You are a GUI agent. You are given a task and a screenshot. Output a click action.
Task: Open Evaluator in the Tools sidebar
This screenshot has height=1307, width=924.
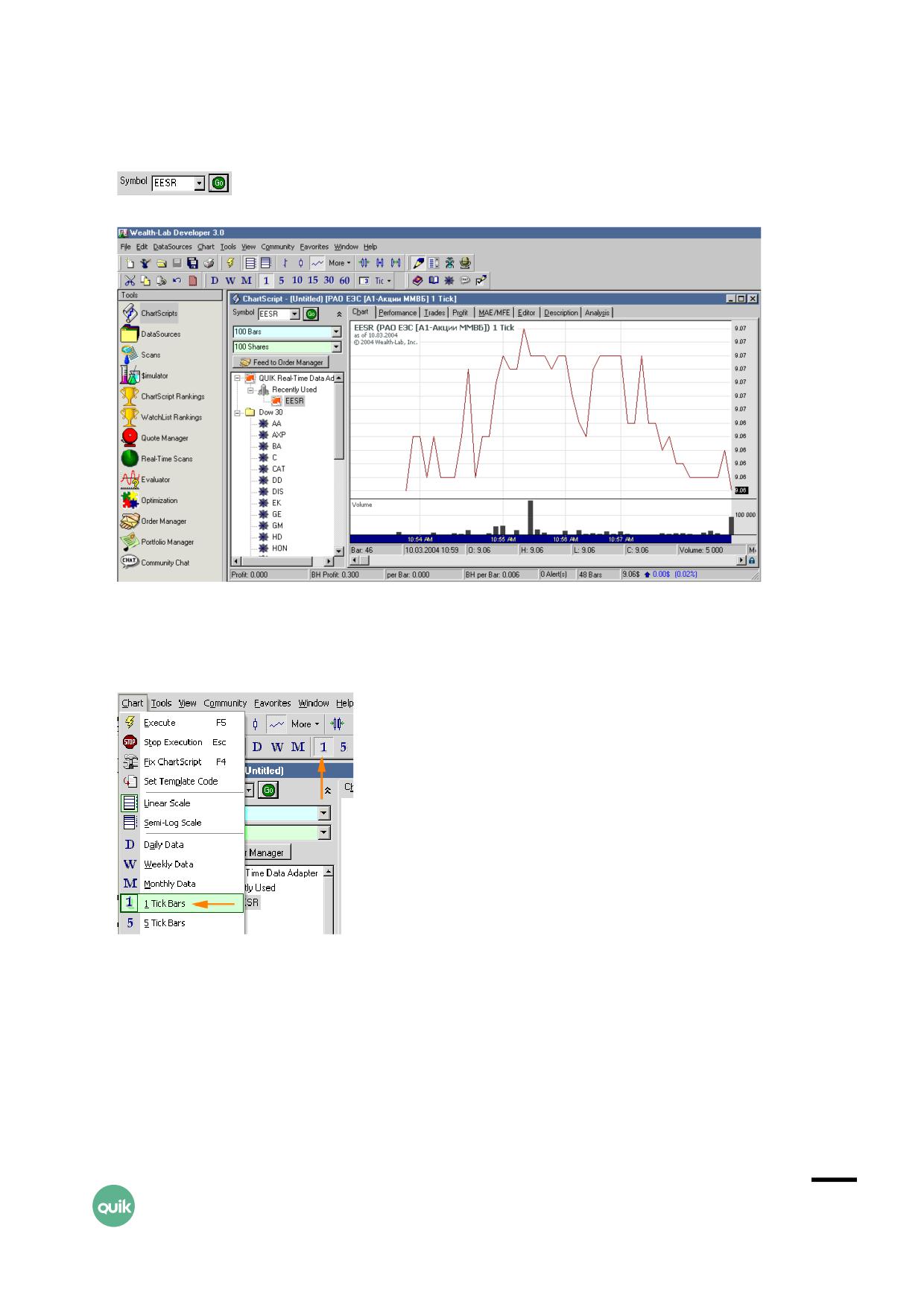[x=146, y=480]
